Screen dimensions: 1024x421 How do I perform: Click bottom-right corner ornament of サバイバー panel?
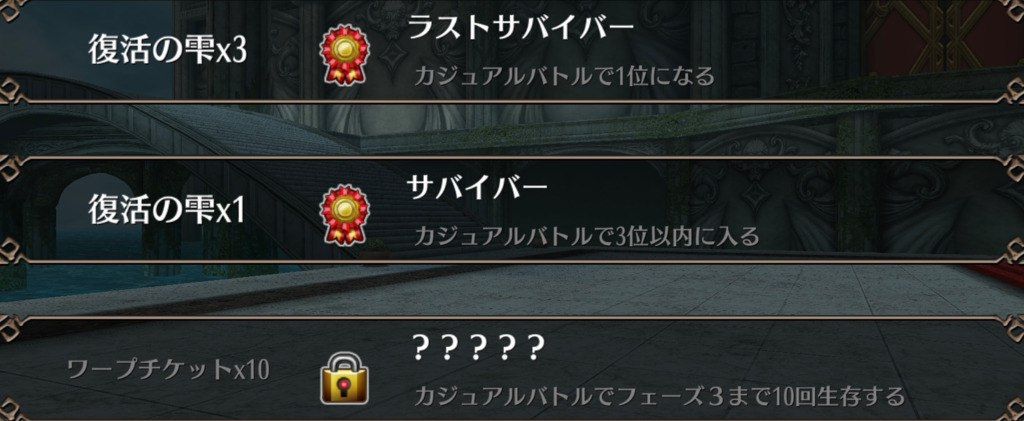point(1010,251)
